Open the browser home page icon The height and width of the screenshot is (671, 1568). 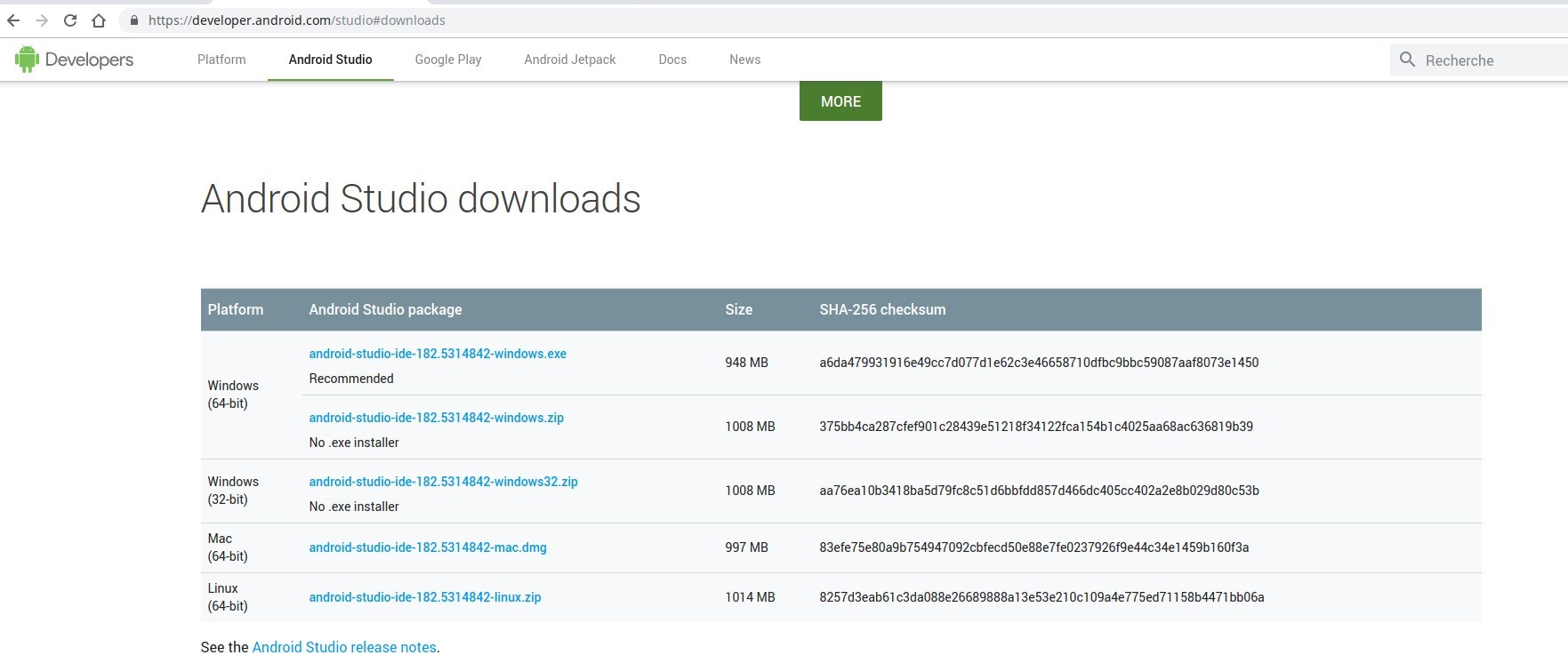click(x=99, y=20)
